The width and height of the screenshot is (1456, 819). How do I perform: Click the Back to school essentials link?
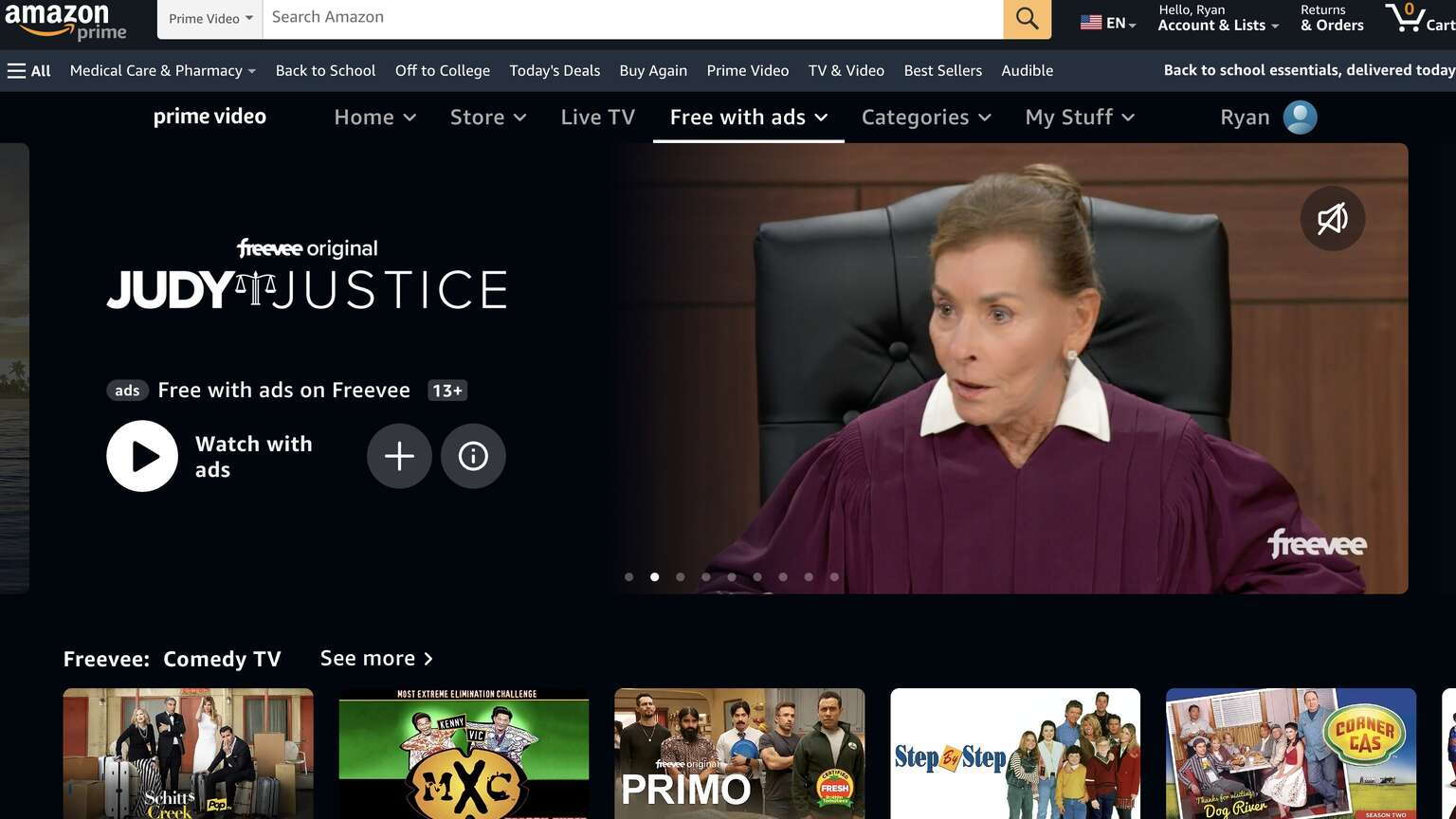click(1307, 69)
